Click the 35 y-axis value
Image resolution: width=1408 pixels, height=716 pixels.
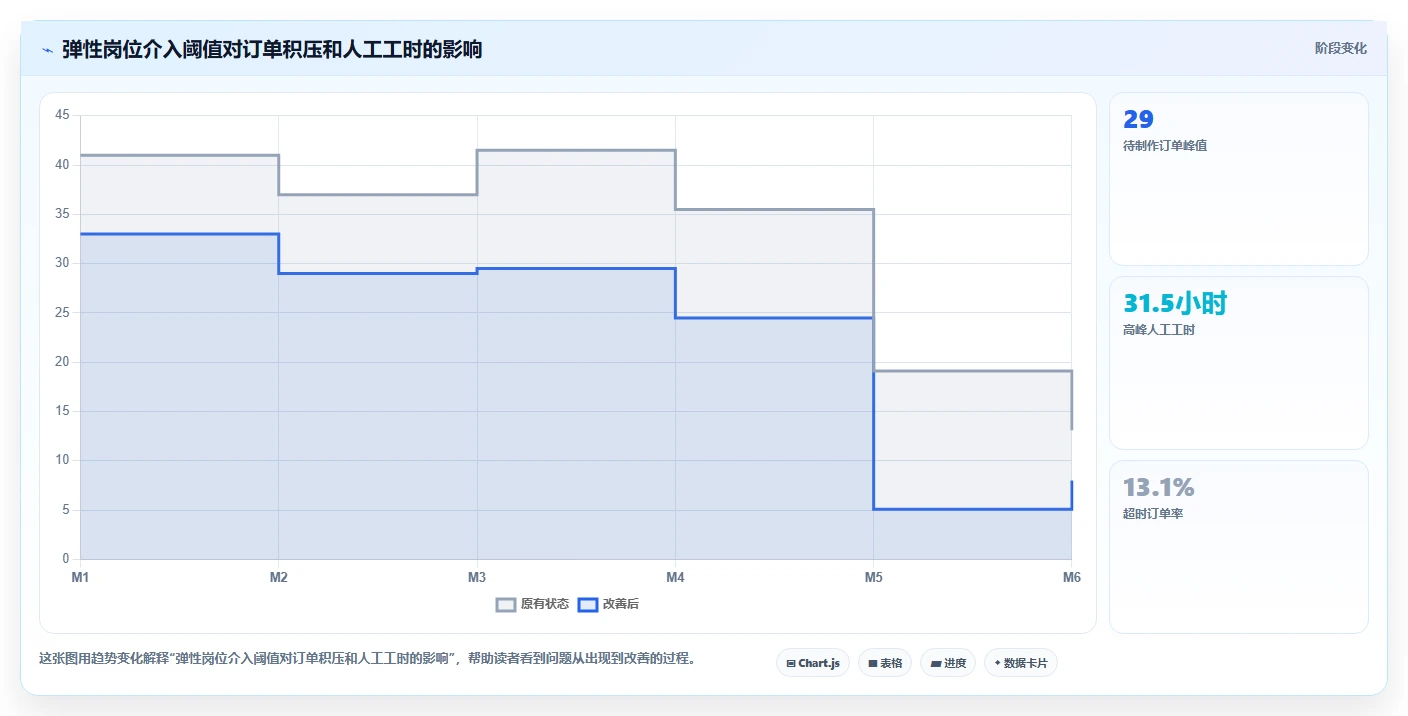pos(62,214)
